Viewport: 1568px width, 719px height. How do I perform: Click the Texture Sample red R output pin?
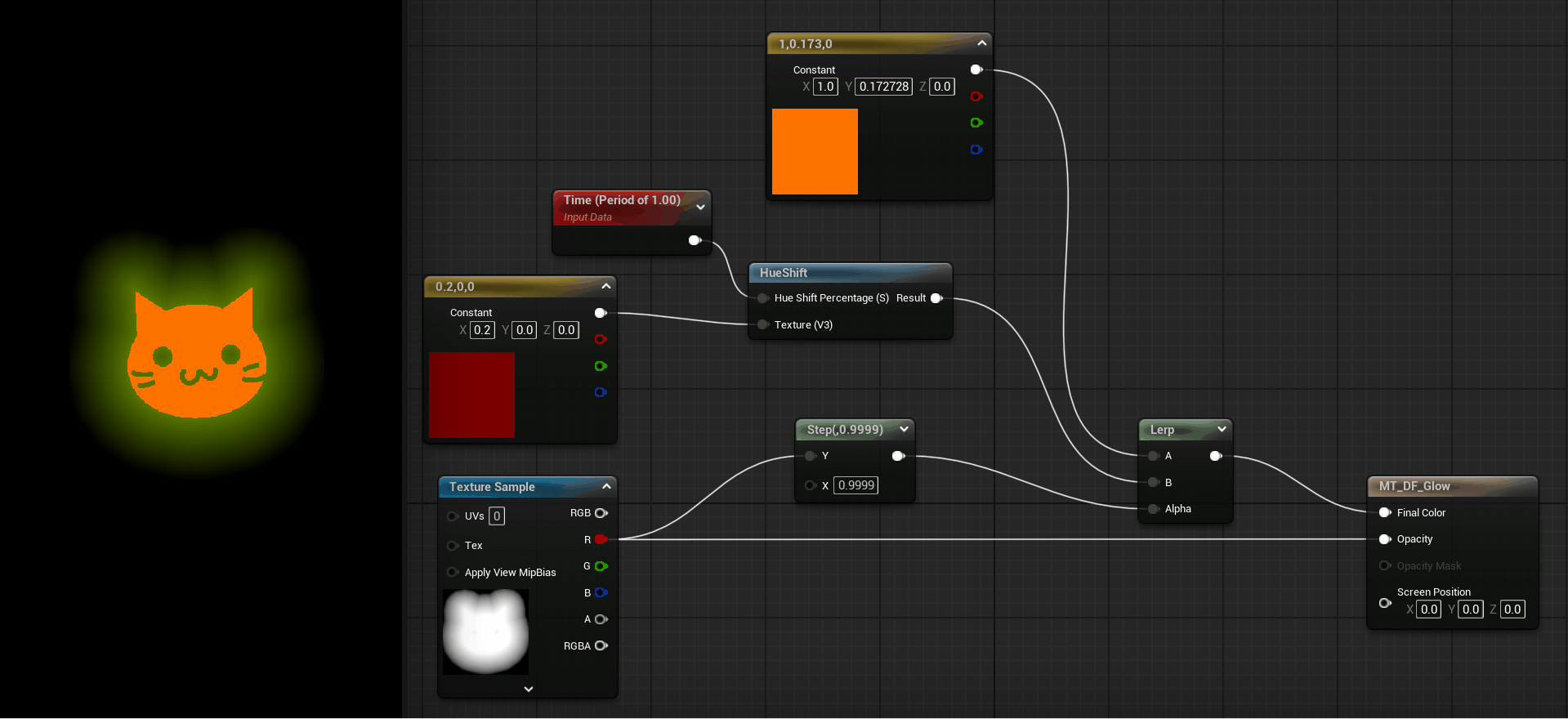coord(601,539)
